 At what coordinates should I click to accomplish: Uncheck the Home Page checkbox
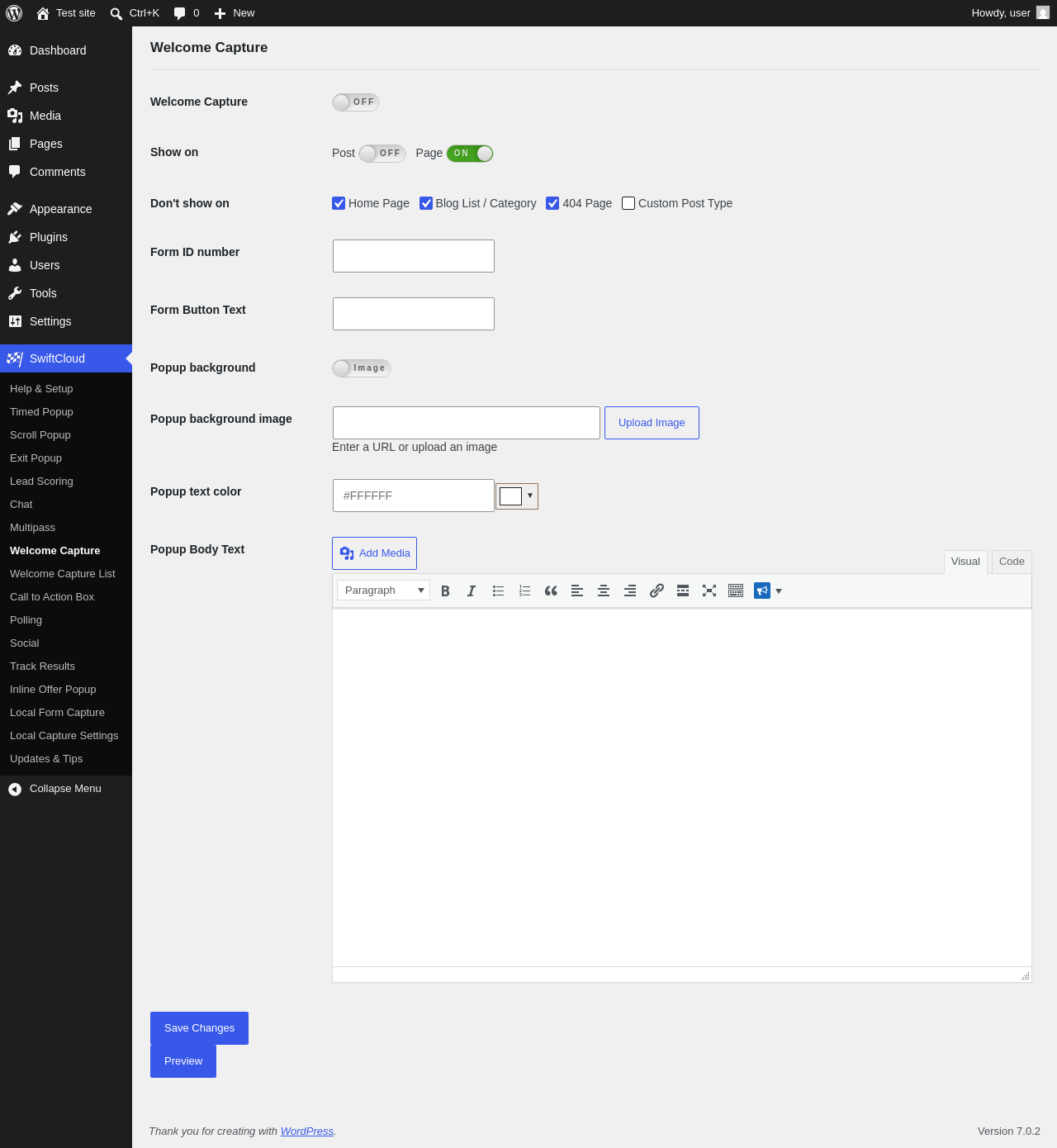[339, 203]
